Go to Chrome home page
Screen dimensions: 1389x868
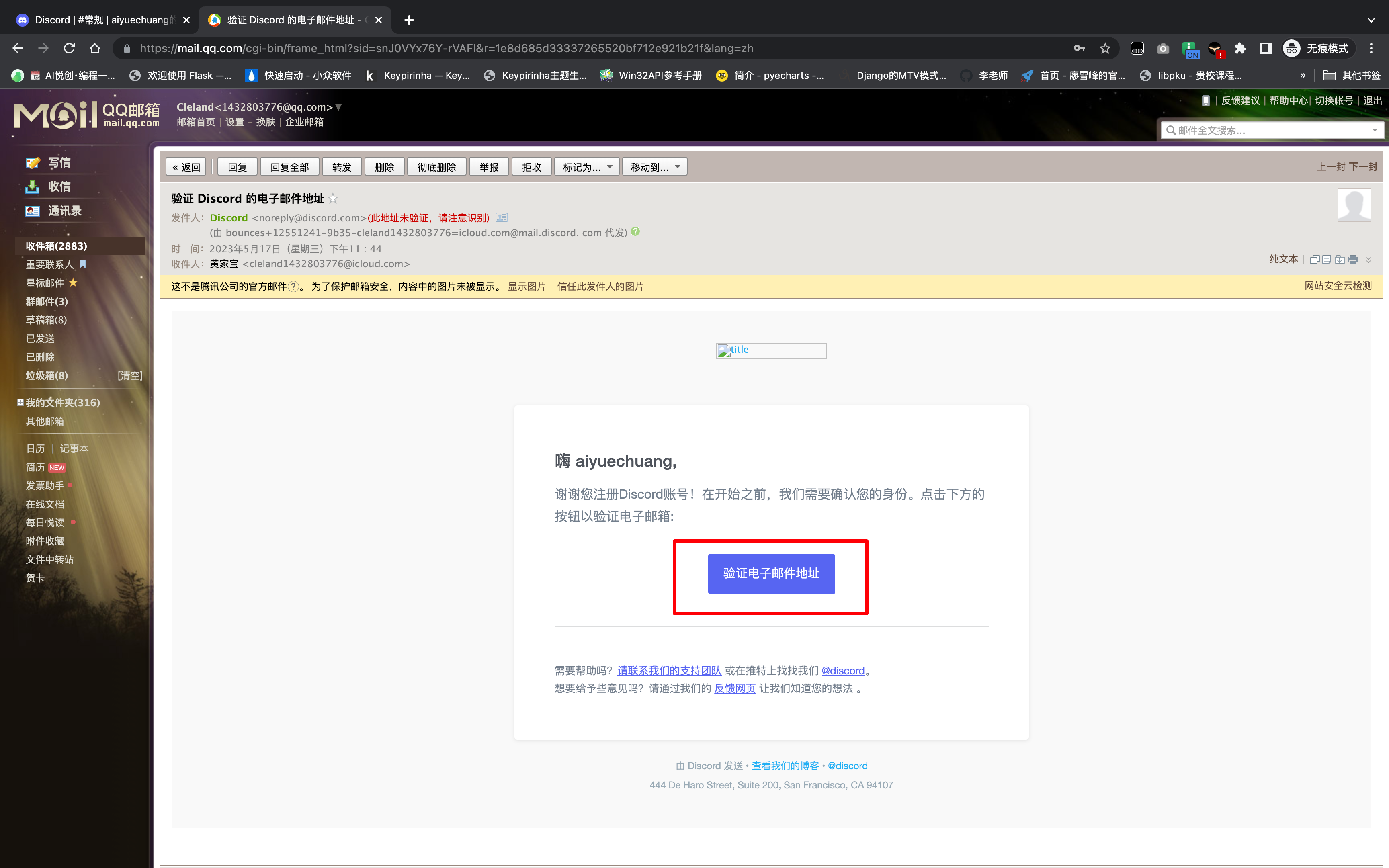click(95, 48)
